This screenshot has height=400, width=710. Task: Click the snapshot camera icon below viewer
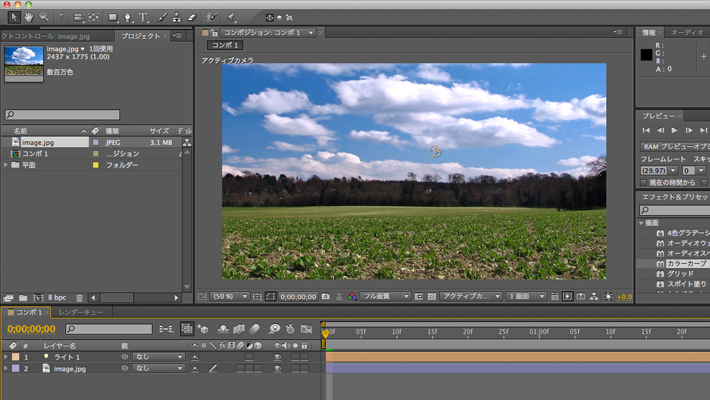tap(326, 297)
